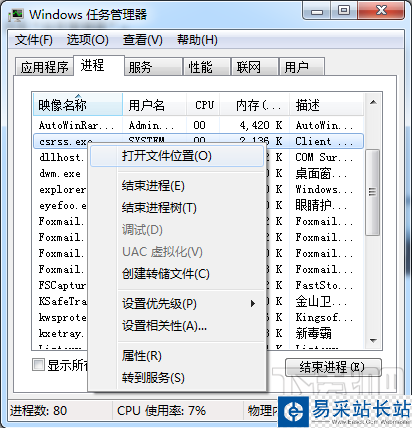Image resolution: width=412 pixels, height=428 pixels.
Task: Select the dllhost process row
Action: pos(61,157)
